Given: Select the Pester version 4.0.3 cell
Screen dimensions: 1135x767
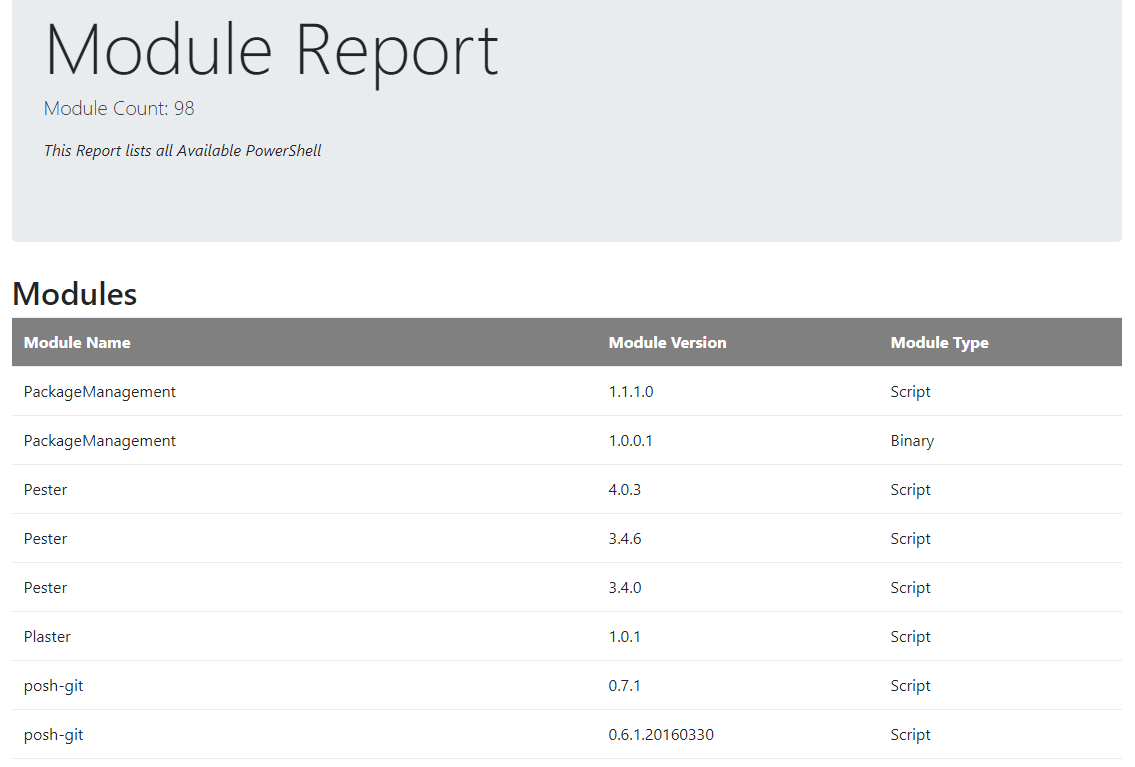Looking at the screenshot, I should [x=624, y=490].
